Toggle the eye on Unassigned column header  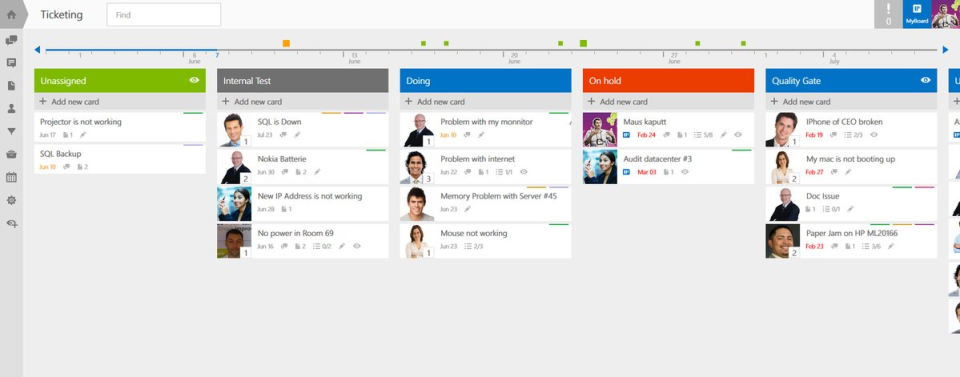coord(194,80)
